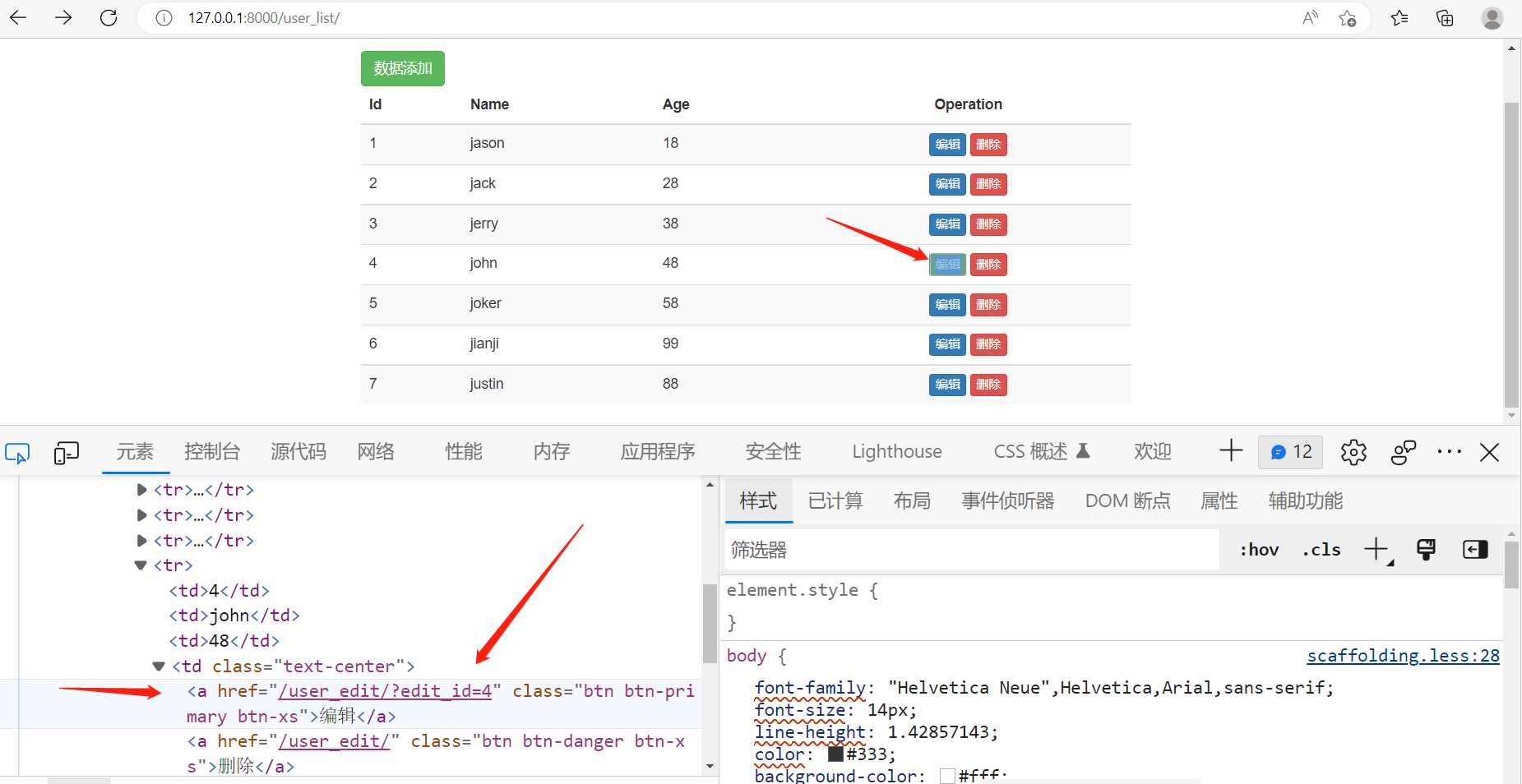Toggle the computed styles sidebar pane

coord(1475,550)
